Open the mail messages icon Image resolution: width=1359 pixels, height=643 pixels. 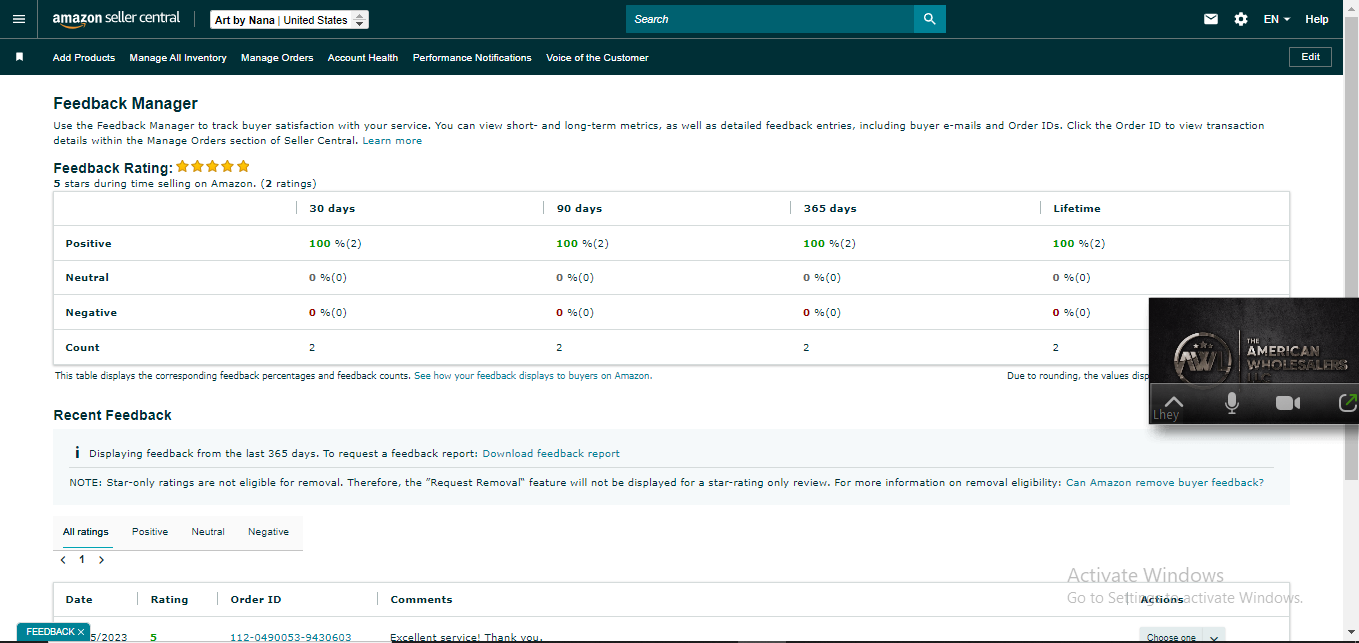(1211, 19)
